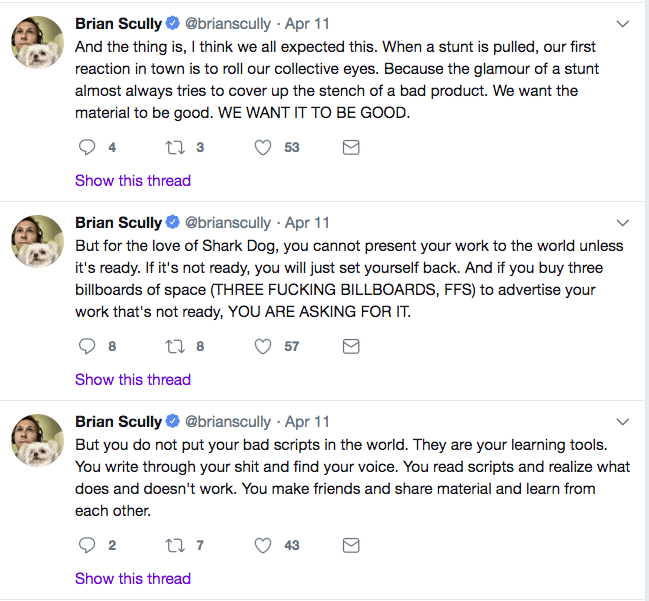The width and height of the screenshot is (649, 601).
Task: Open the envelope icon on the last tweet
Action: 351,546
